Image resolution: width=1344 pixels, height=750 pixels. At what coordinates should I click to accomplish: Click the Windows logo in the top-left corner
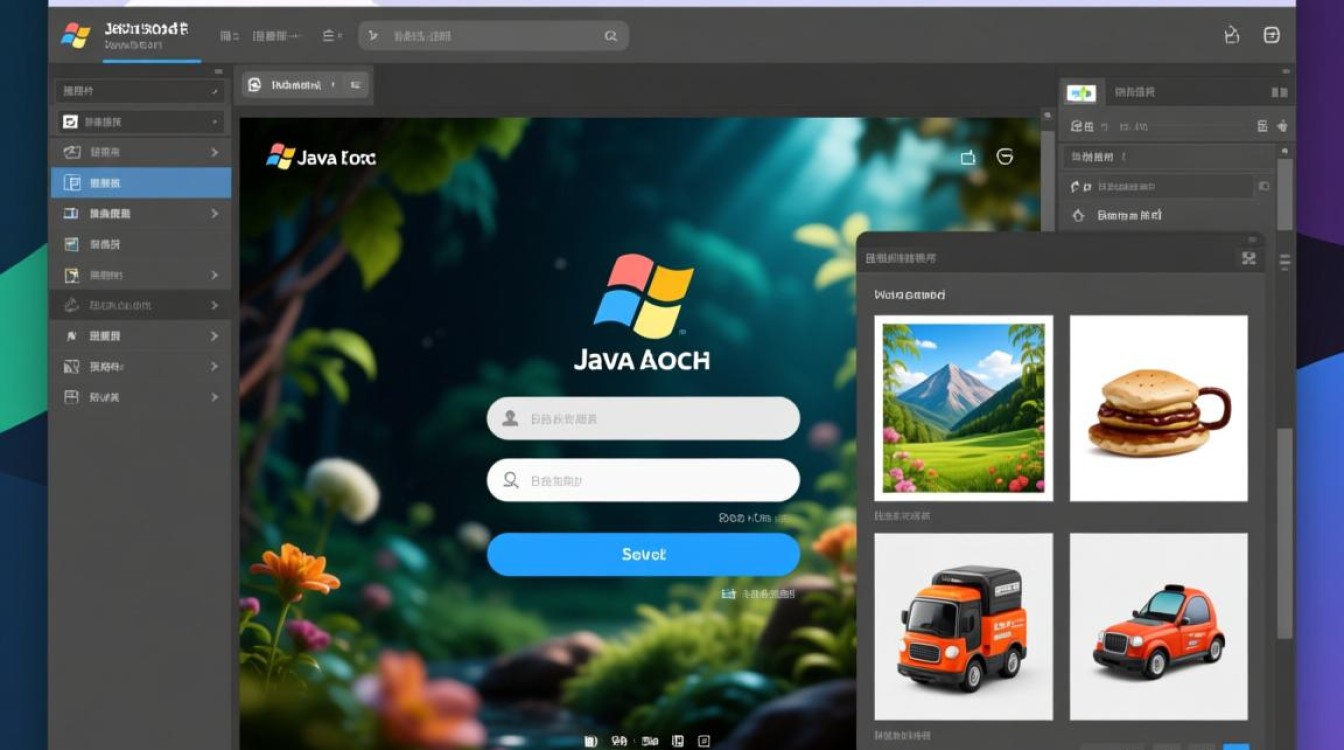(75, 34)
